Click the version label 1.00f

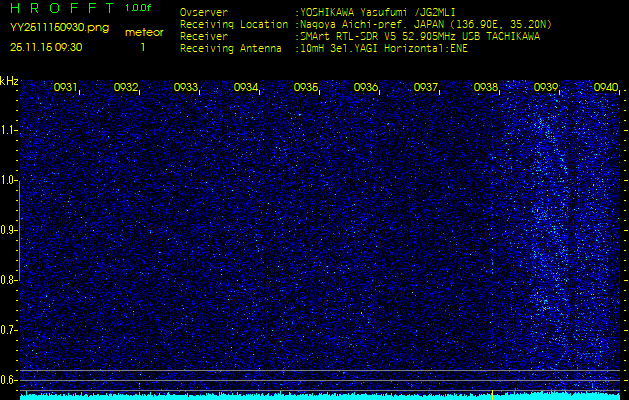[x=138, y=8]
